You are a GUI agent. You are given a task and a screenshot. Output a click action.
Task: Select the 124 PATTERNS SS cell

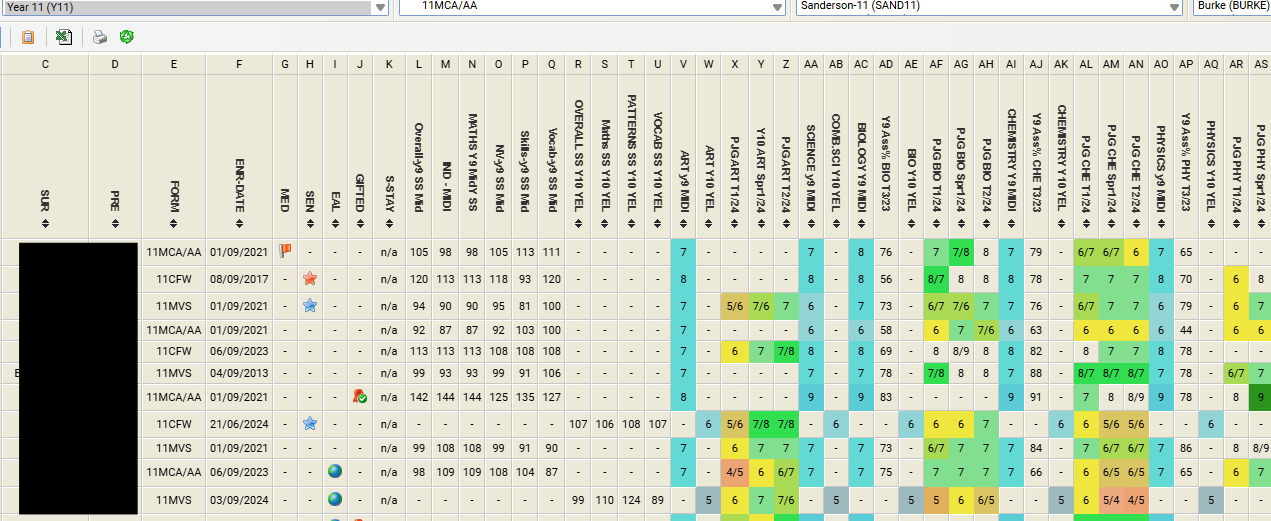(631, 498)
